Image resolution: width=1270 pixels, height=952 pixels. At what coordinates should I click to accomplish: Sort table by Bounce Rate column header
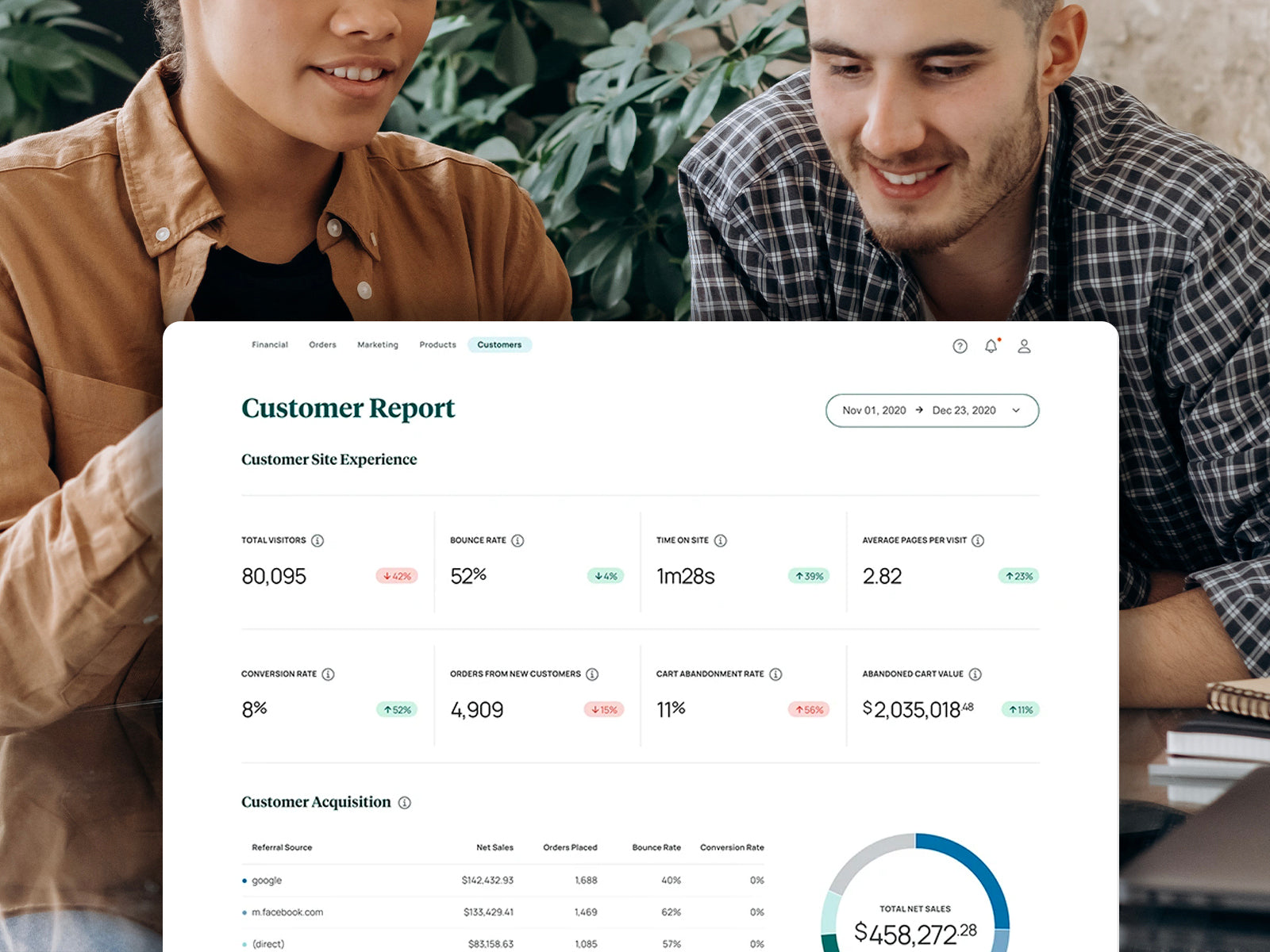pos(656,847)
